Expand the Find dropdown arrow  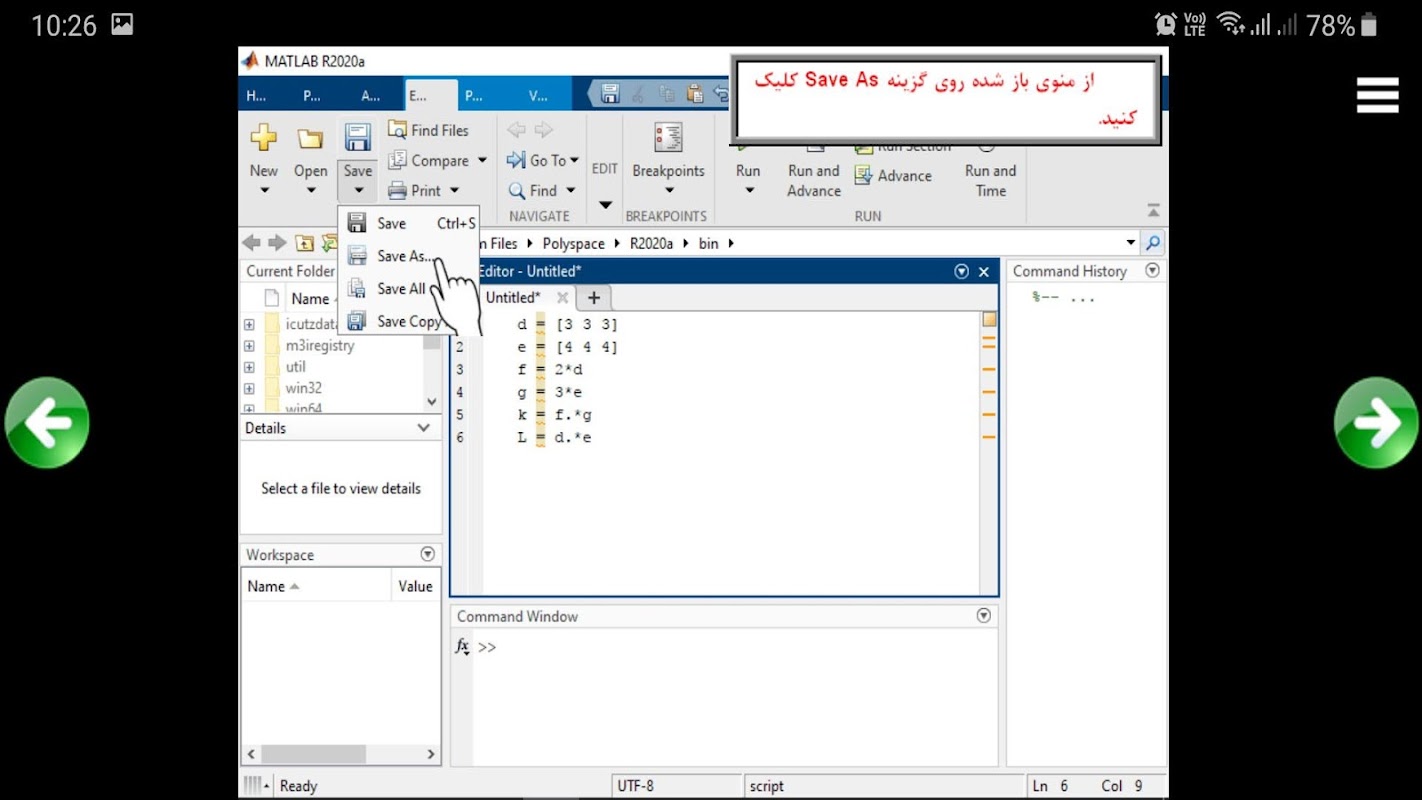571,190
